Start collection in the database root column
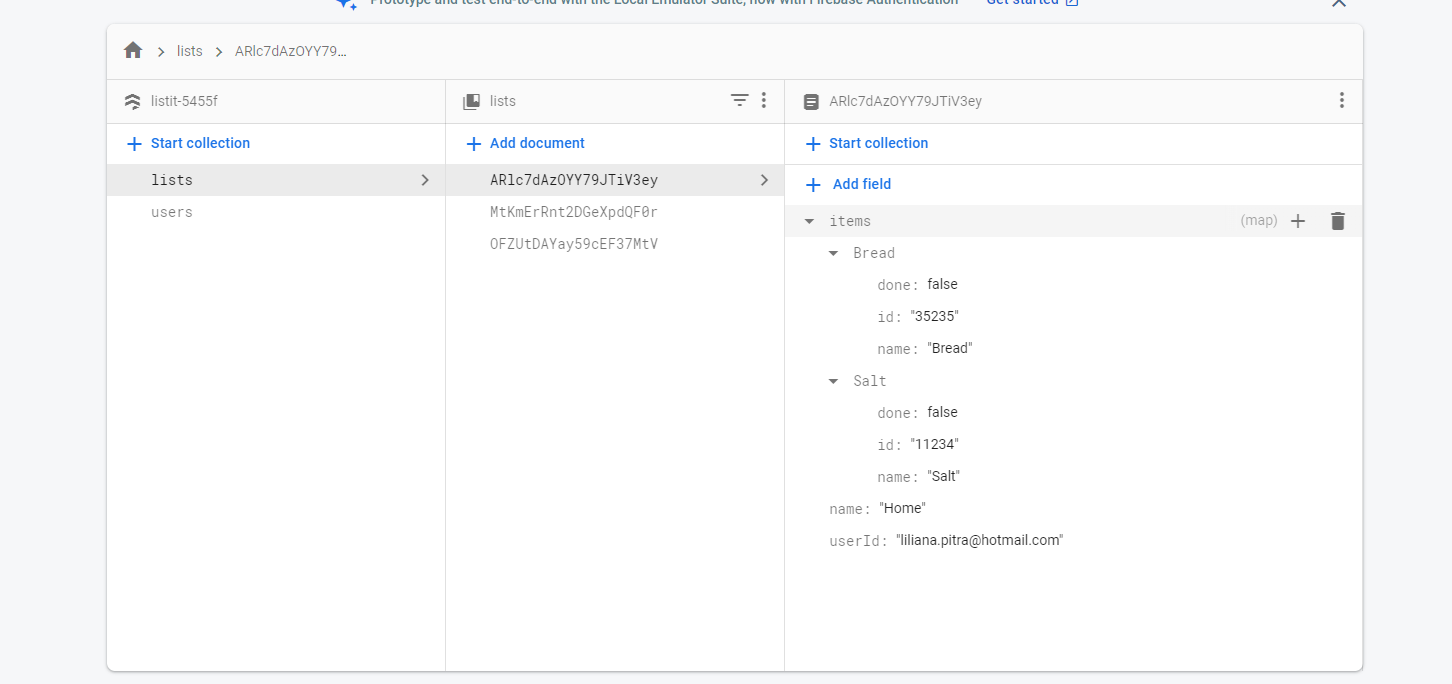 point(188,143)
